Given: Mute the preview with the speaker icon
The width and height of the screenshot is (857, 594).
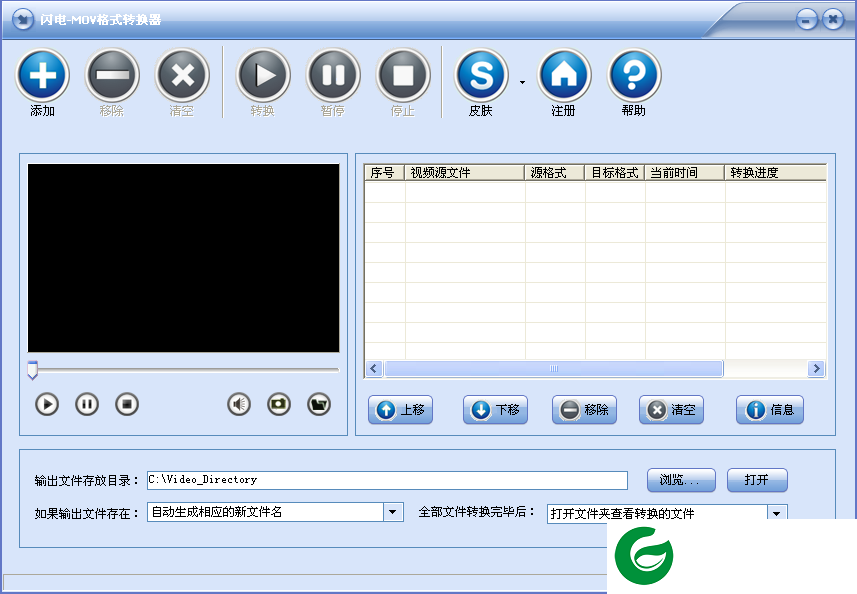Looking at the screenshot, I should click(239, 404).
